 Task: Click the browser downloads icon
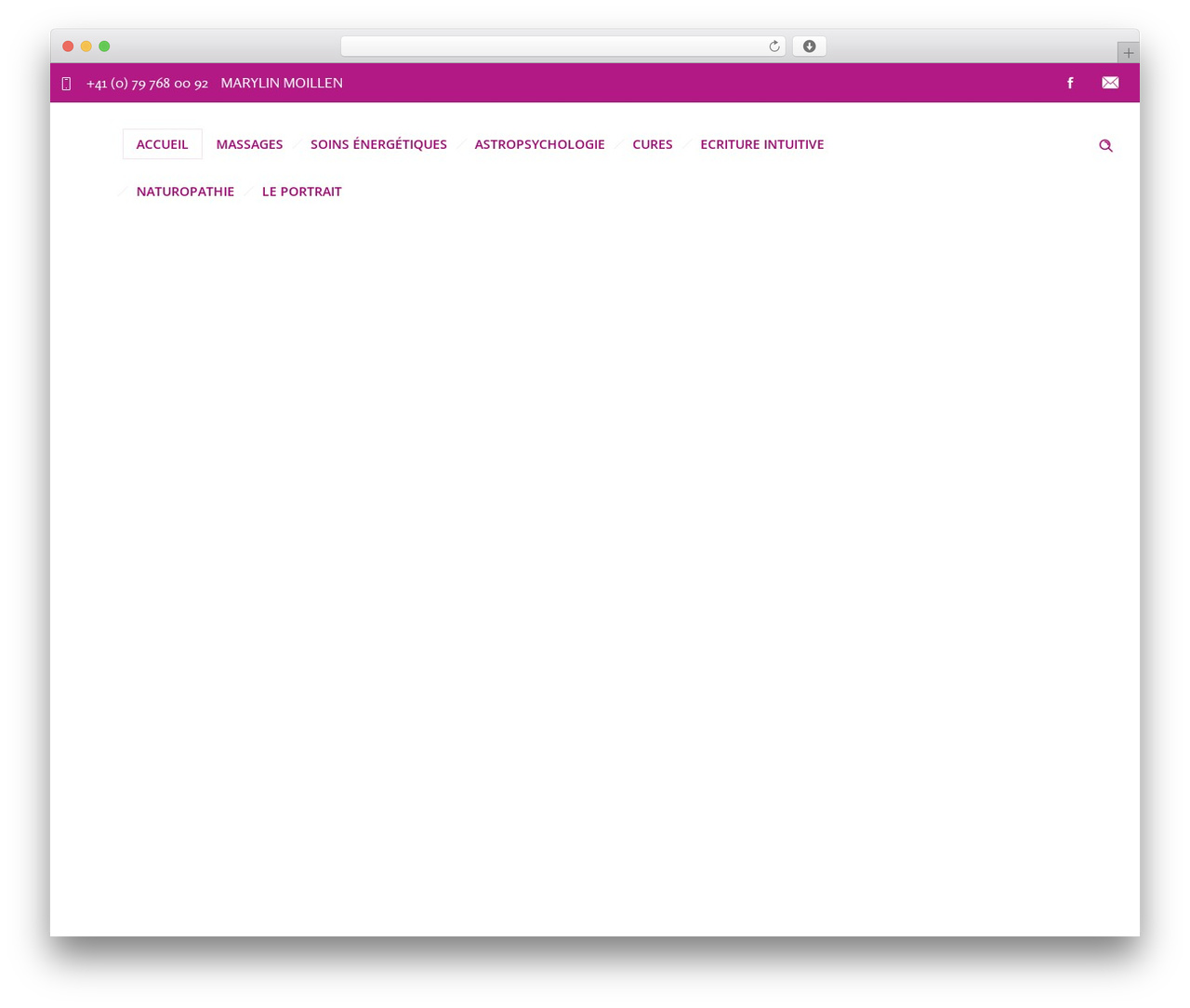tap(809, 46)
